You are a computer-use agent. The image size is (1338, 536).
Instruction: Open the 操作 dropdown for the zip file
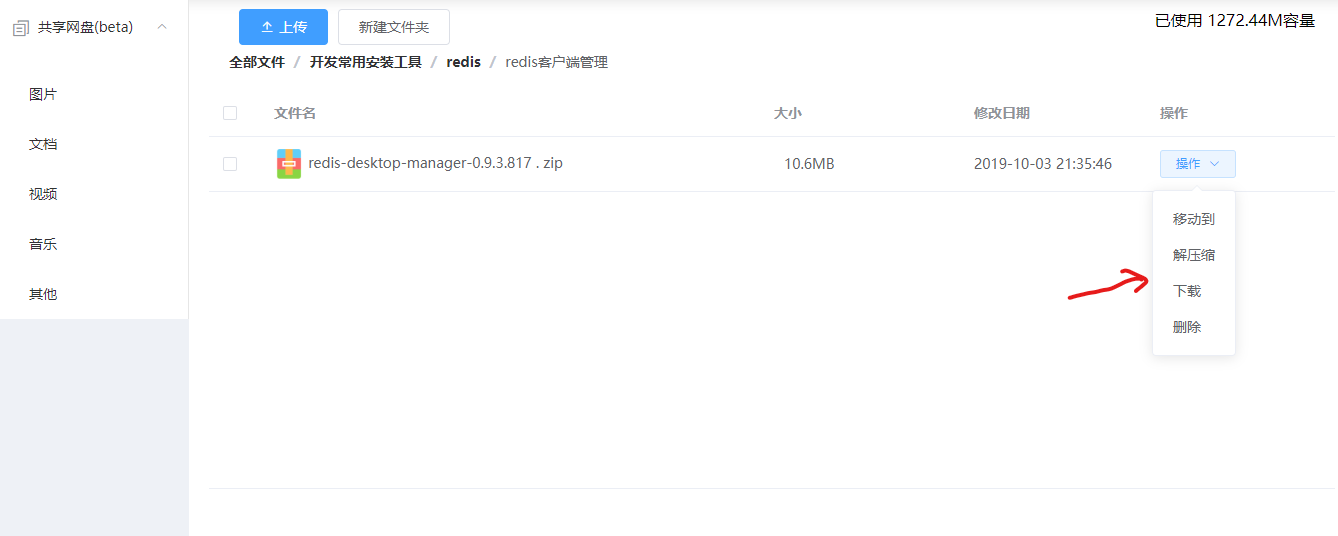pos(1198,164)
